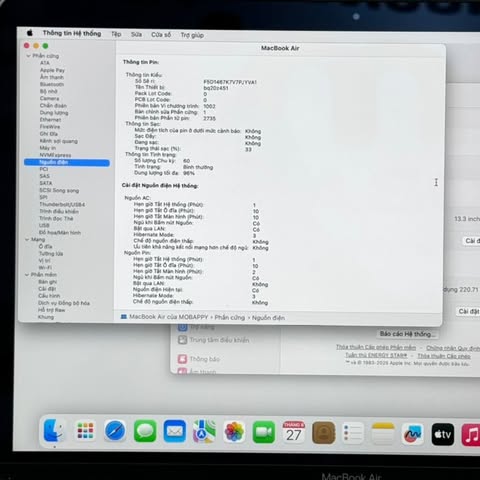The image size is (480, 480).
Task: Open Reminders from the Dock
Action: tap(353, 433)
